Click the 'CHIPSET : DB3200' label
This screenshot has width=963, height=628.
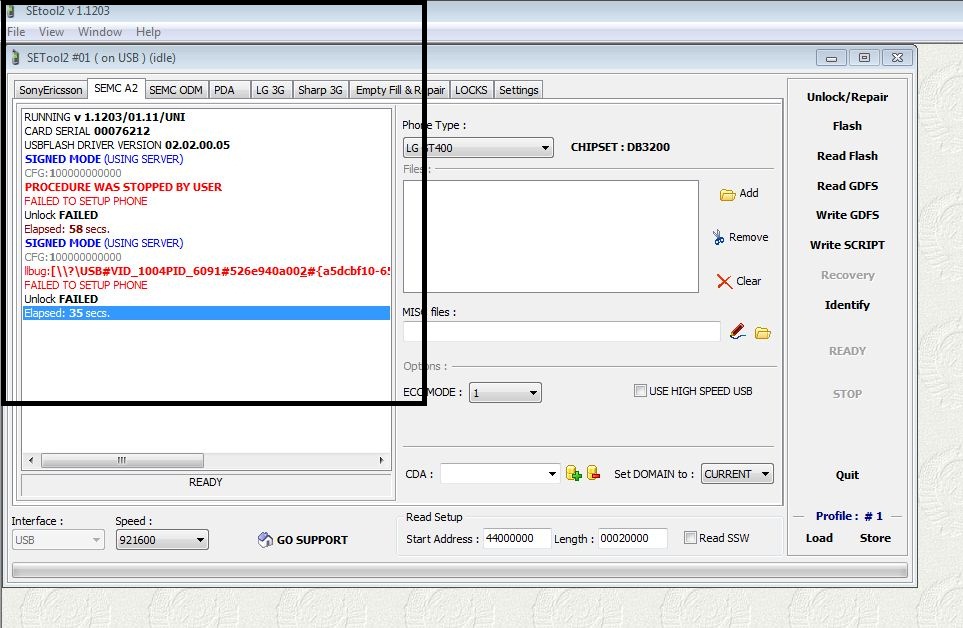620,147
